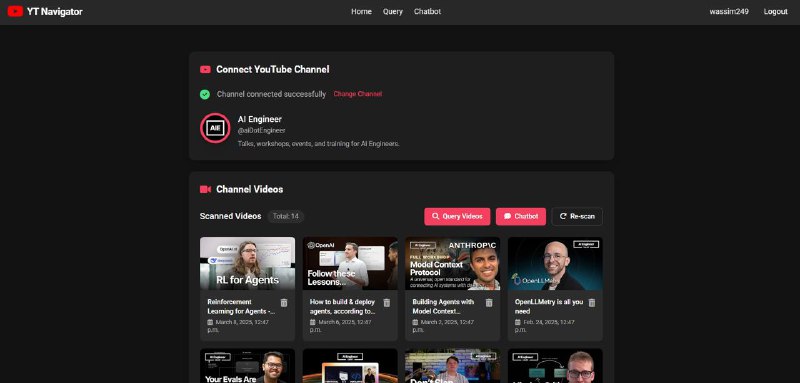This screenshot has height=383, width=800.
Task: Open the wassim249 profile link
Action: pos(729,12)
